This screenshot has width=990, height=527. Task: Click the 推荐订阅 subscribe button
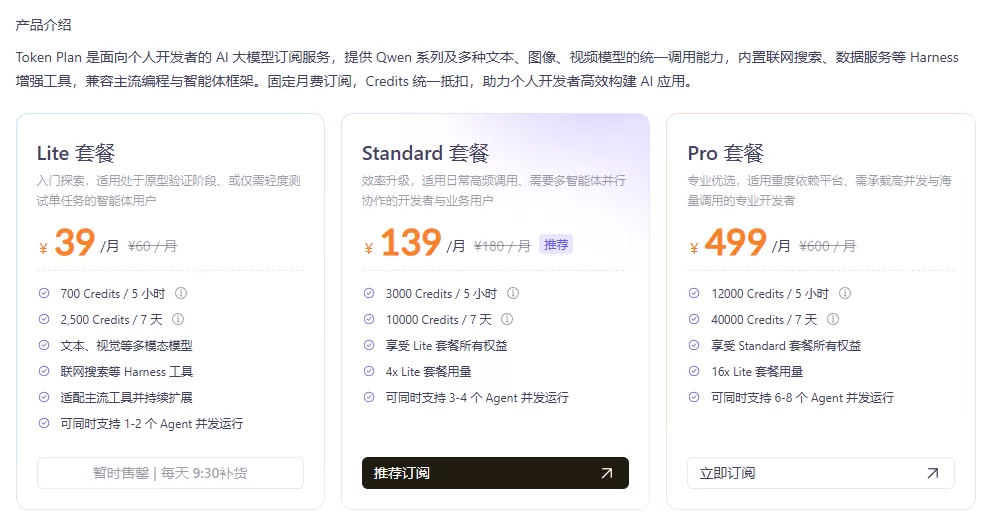[x=495, y=473]
